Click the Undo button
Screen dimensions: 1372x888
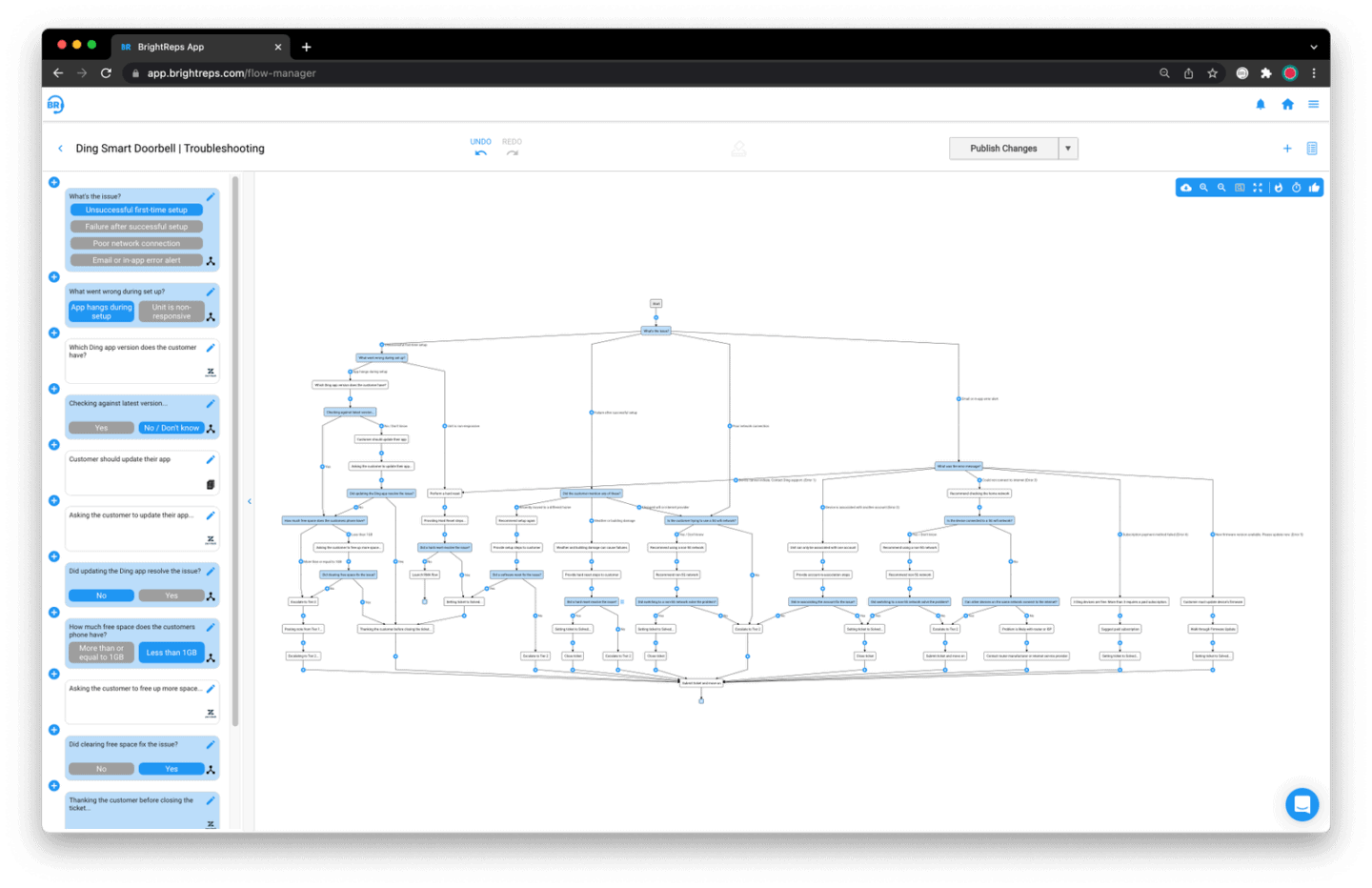point(480,148)
